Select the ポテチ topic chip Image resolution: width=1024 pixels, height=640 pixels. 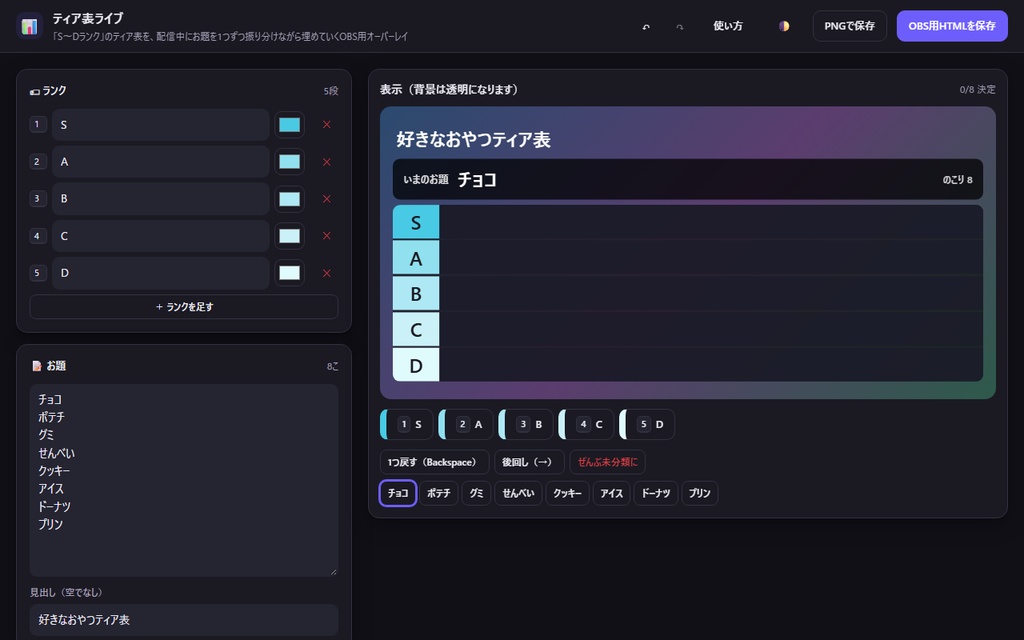click(x=438, y=493)
